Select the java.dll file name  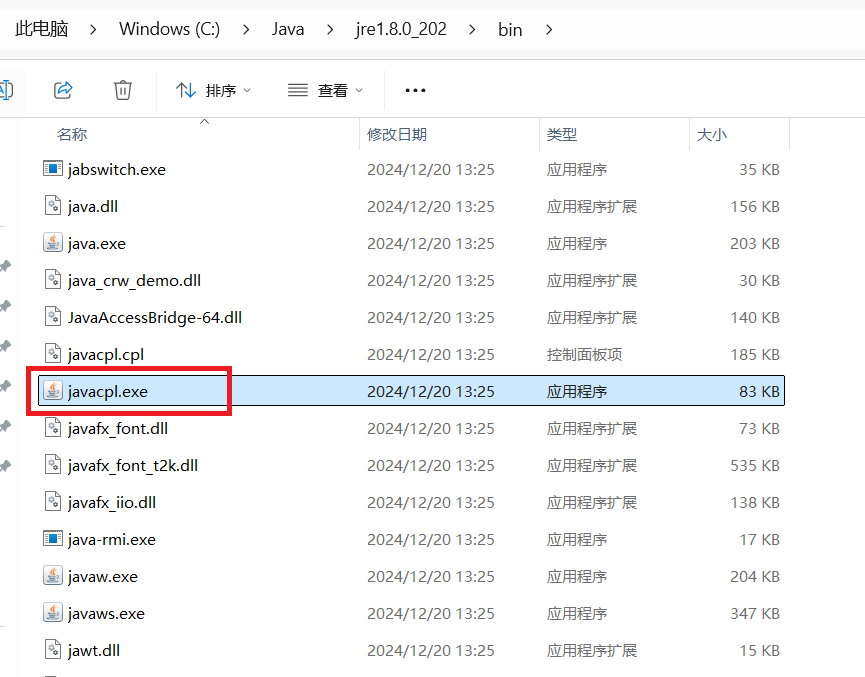pos(93,206)
